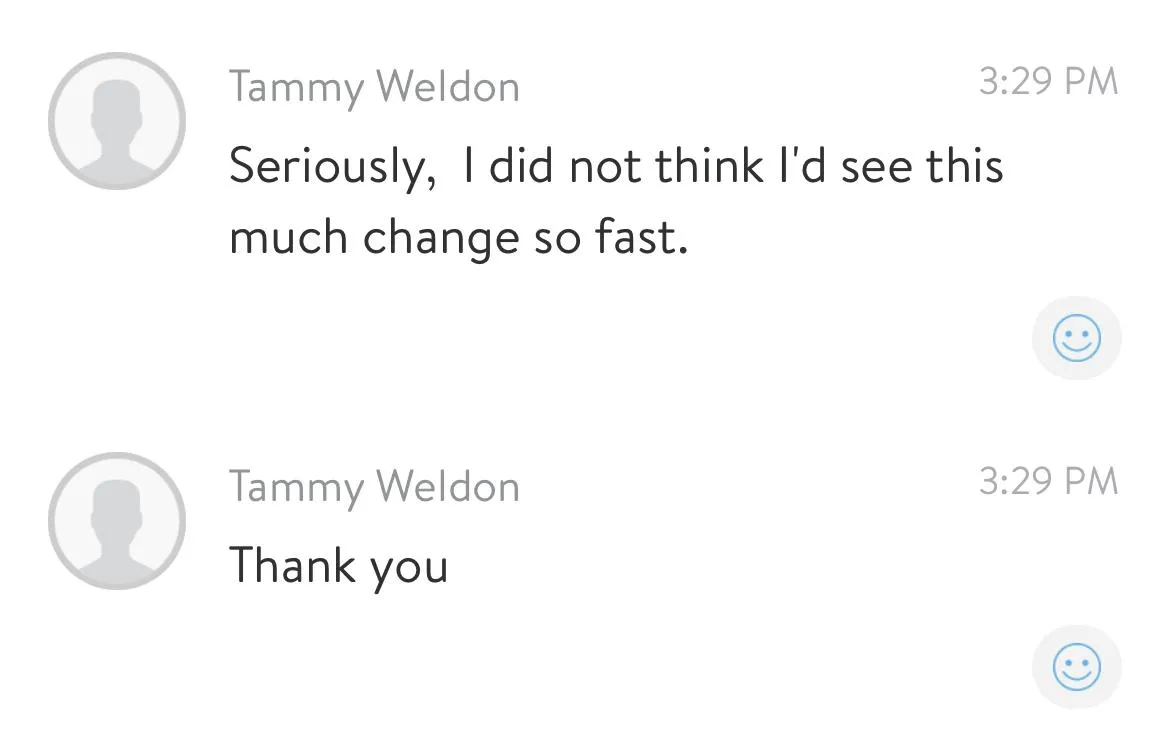Click Weldon in the first sender name

448,87
